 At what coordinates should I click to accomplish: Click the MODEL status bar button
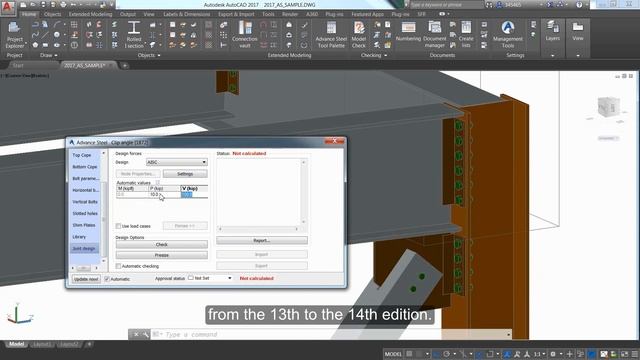[393, 354]
